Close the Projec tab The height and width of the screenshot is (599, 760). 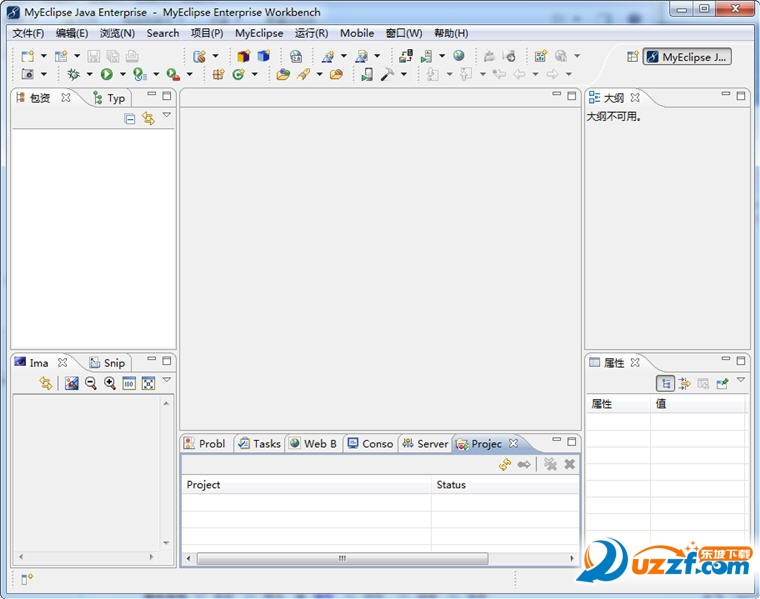coord(513,443)
